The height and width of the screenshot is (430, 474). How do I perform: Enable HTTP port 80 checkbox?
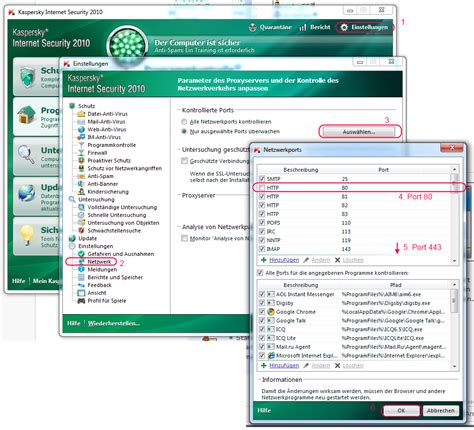point(262,188)
